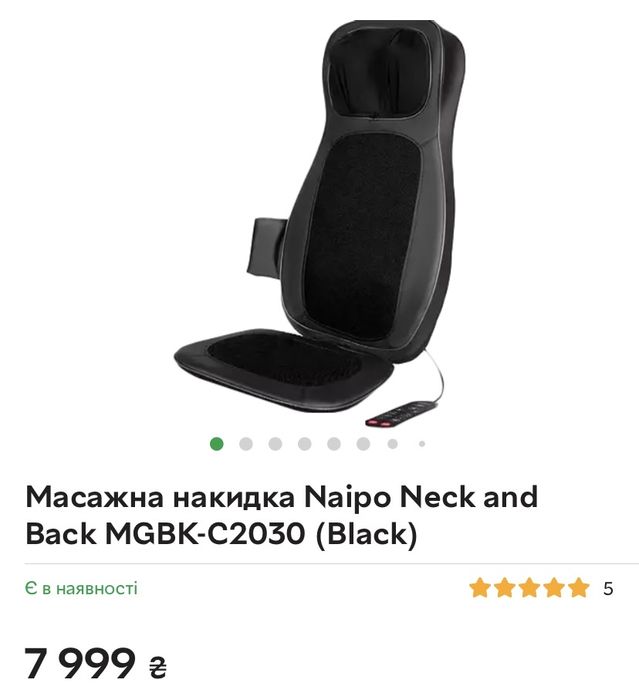Choose the tiniest last carousel dot
The height and width of the screenshot is (700, 639).
click(x=422, y=444)
